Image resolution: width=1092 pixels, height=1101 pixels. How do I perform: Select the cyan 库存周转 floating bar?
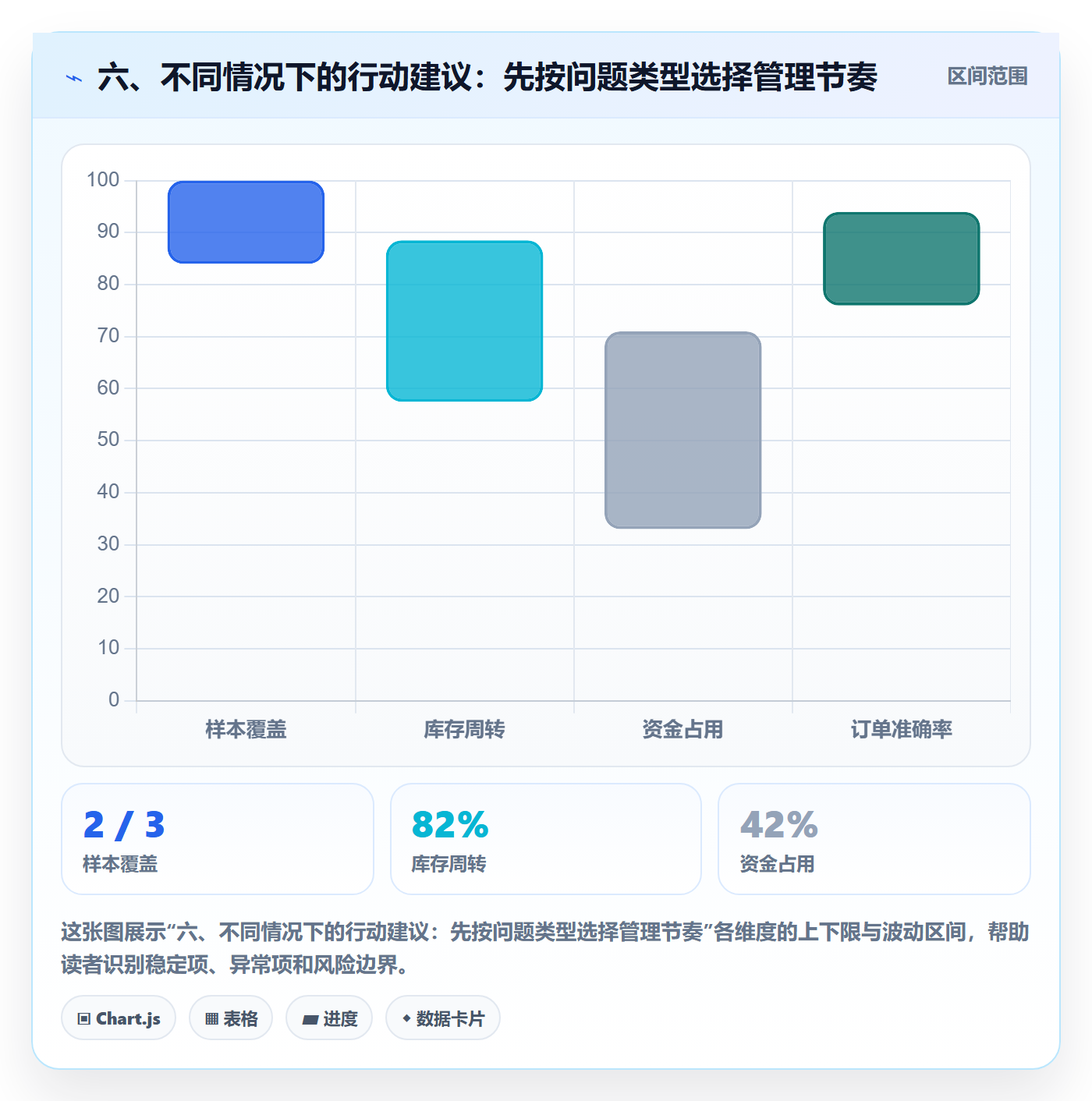464,321
